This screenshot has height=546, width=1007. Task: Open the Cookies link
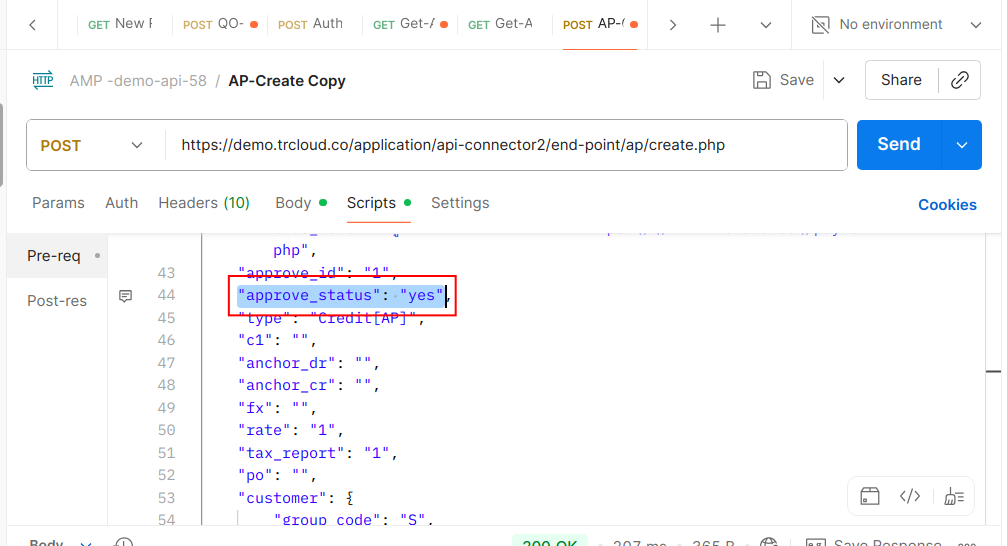pyautogui.click(x=947, y=205)
